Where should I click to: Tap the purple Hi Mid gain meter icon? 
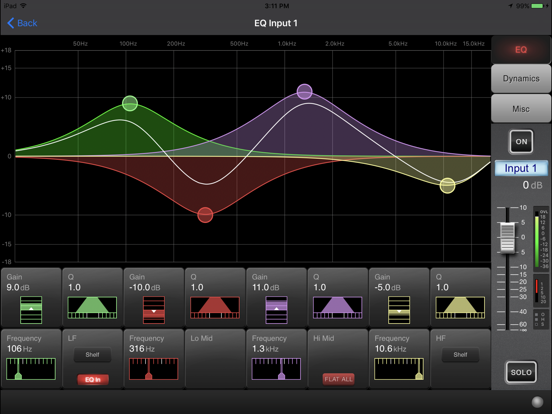click(x=276, y=310)
